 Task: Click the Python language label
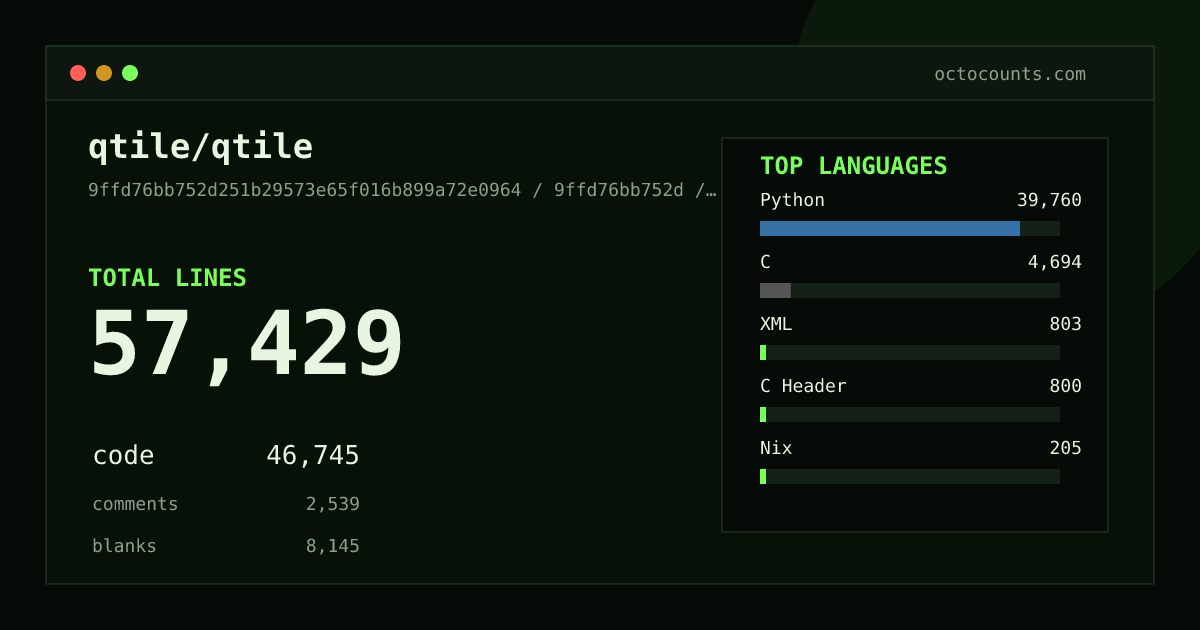792,200
